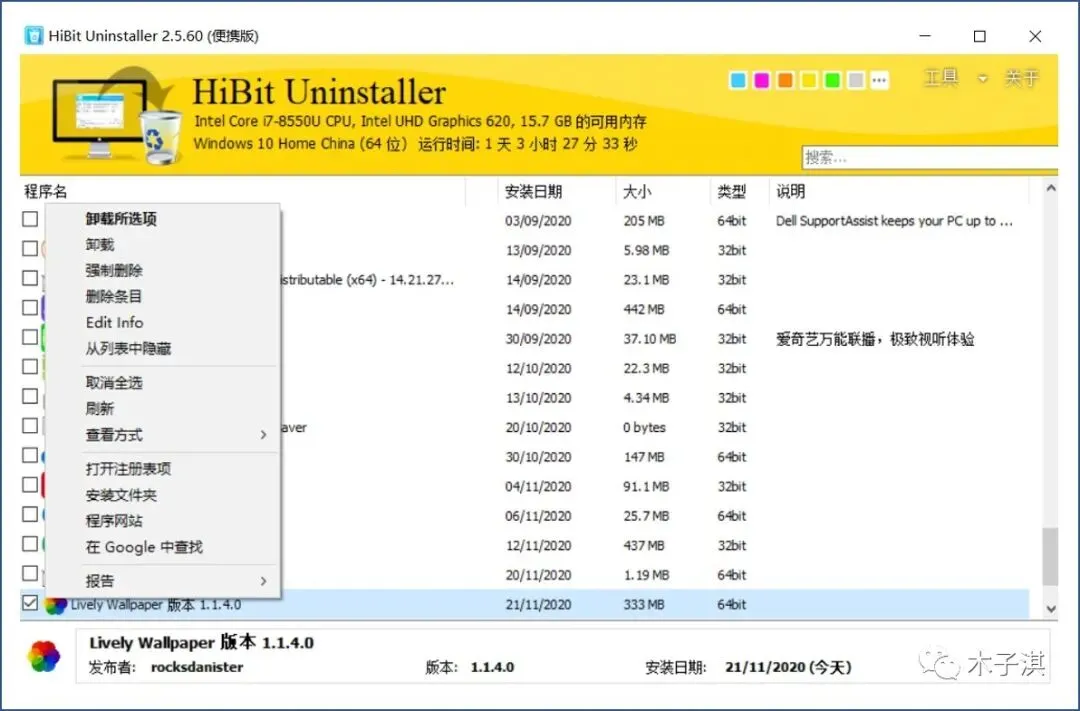Uncheck the Lively Wallpaper row checkbox
This screenshot has width=1080, height=711.
pos(30,603)
